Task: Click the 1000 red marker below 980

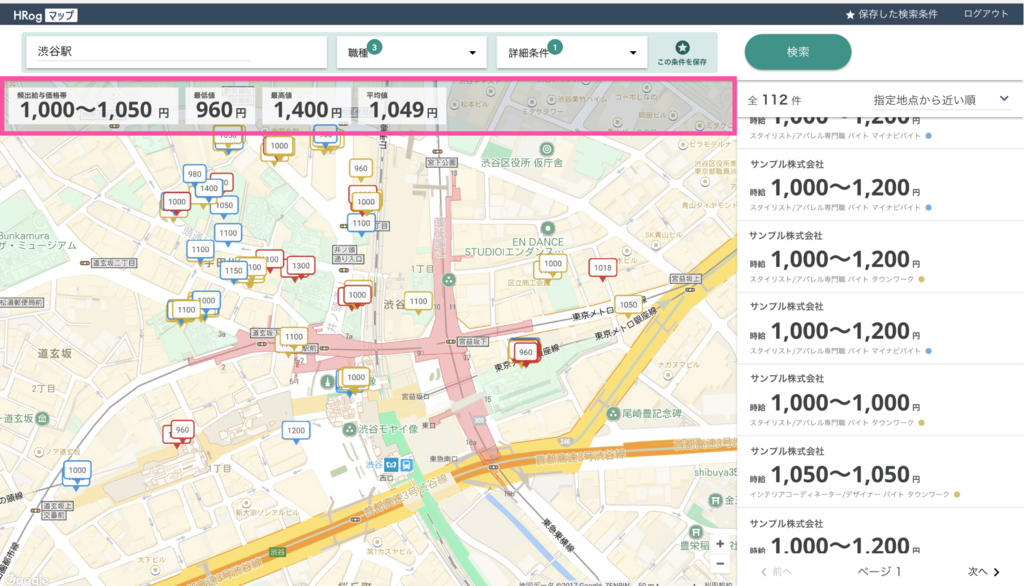Action: [x=176, y=203]
